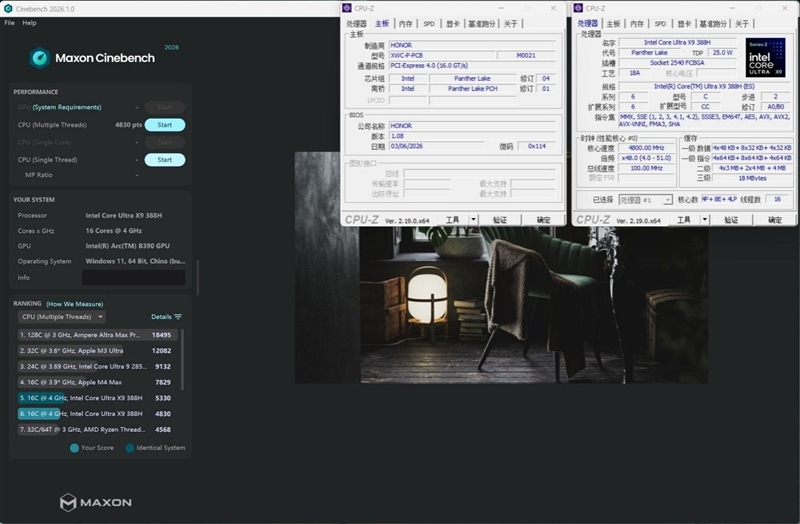Toggle the ranking Details filter

pyautogui.click(x=166, y=317)
